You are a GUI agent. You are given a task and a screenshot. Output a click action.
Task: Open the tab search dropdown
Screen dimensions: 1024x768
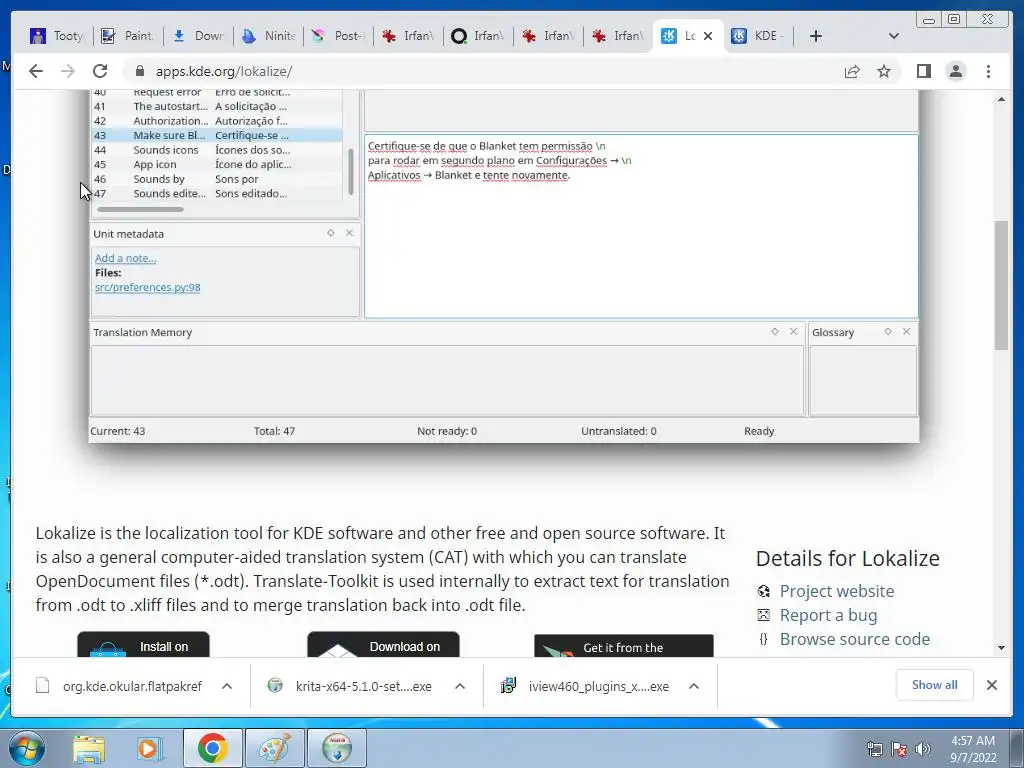tap(894, 36)
